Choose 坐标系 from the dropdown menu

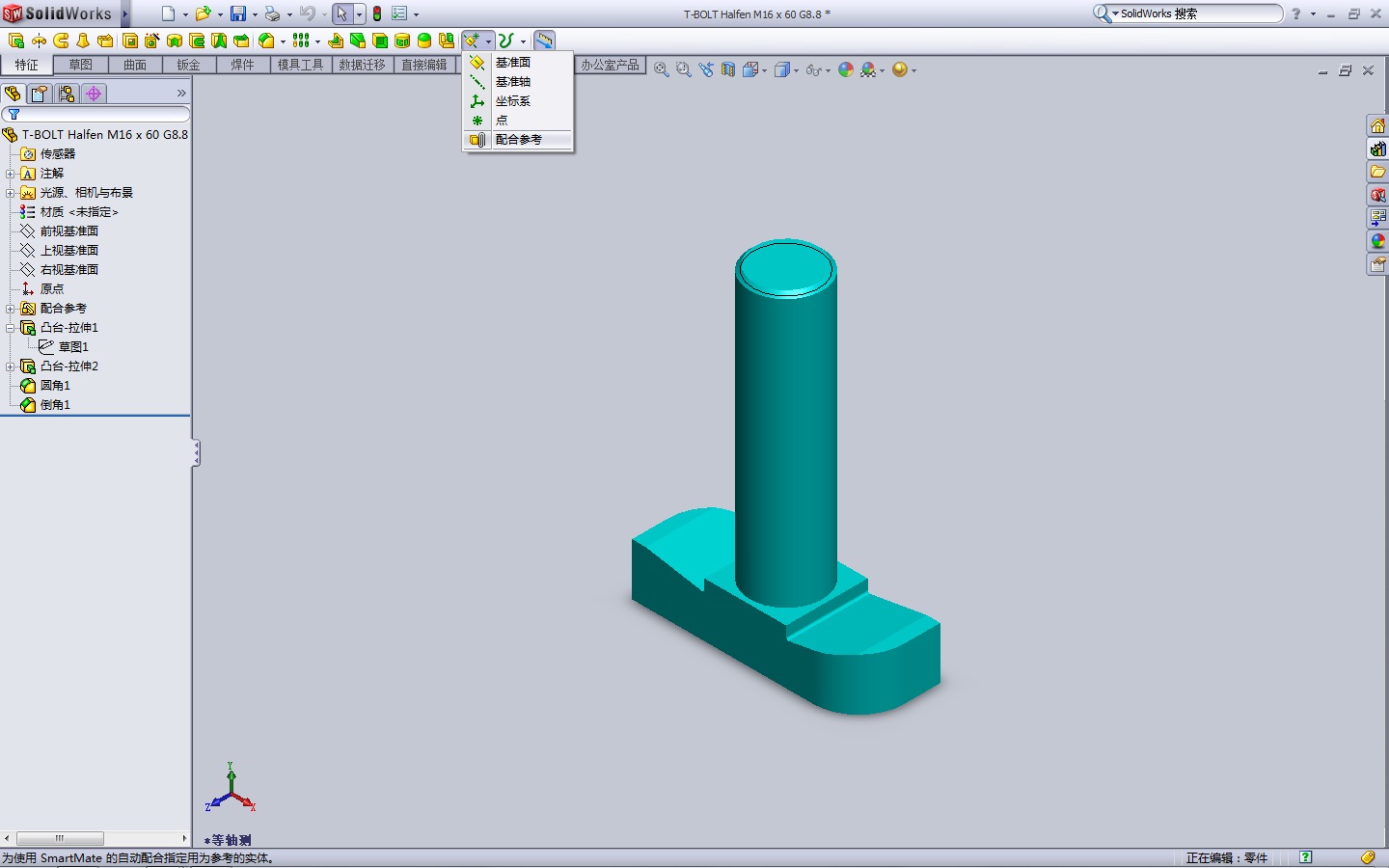click(519, 100)
